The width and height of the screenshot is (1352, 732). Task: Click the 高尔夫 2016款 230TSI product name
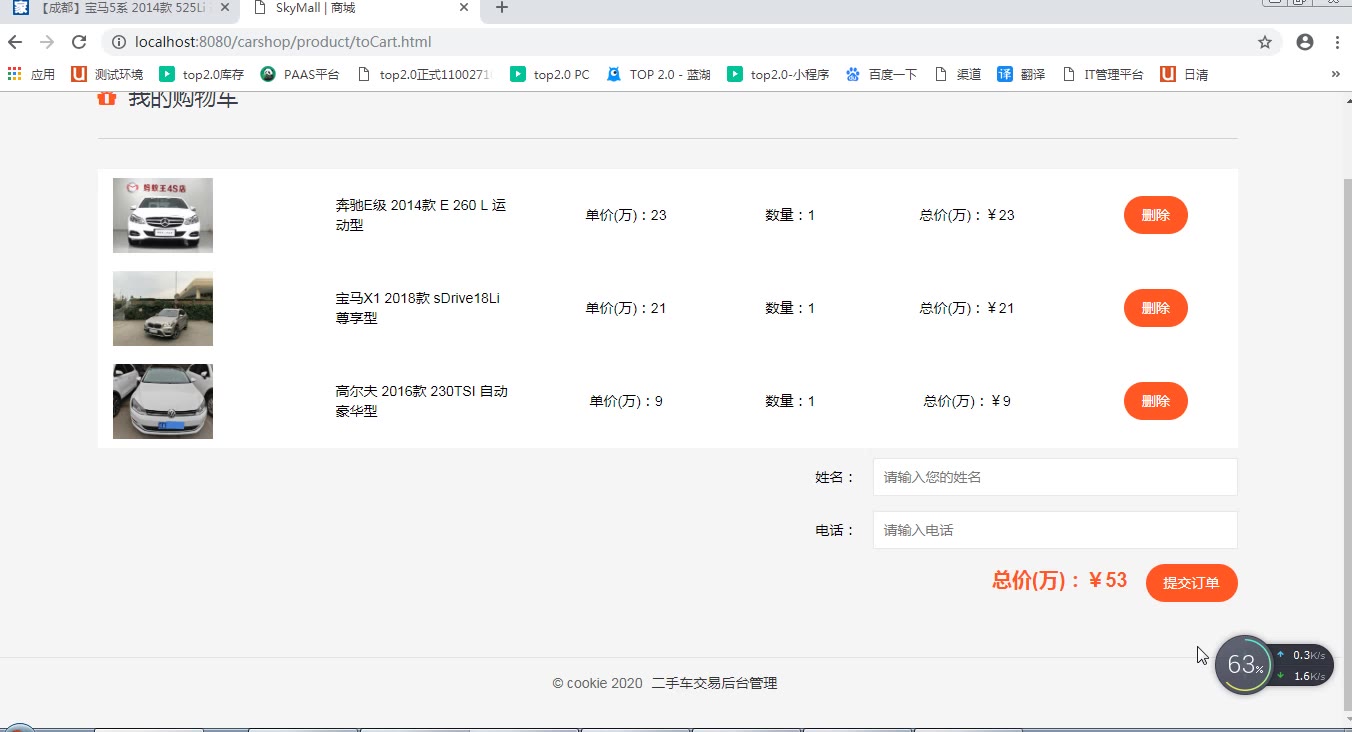coord(422,401)
